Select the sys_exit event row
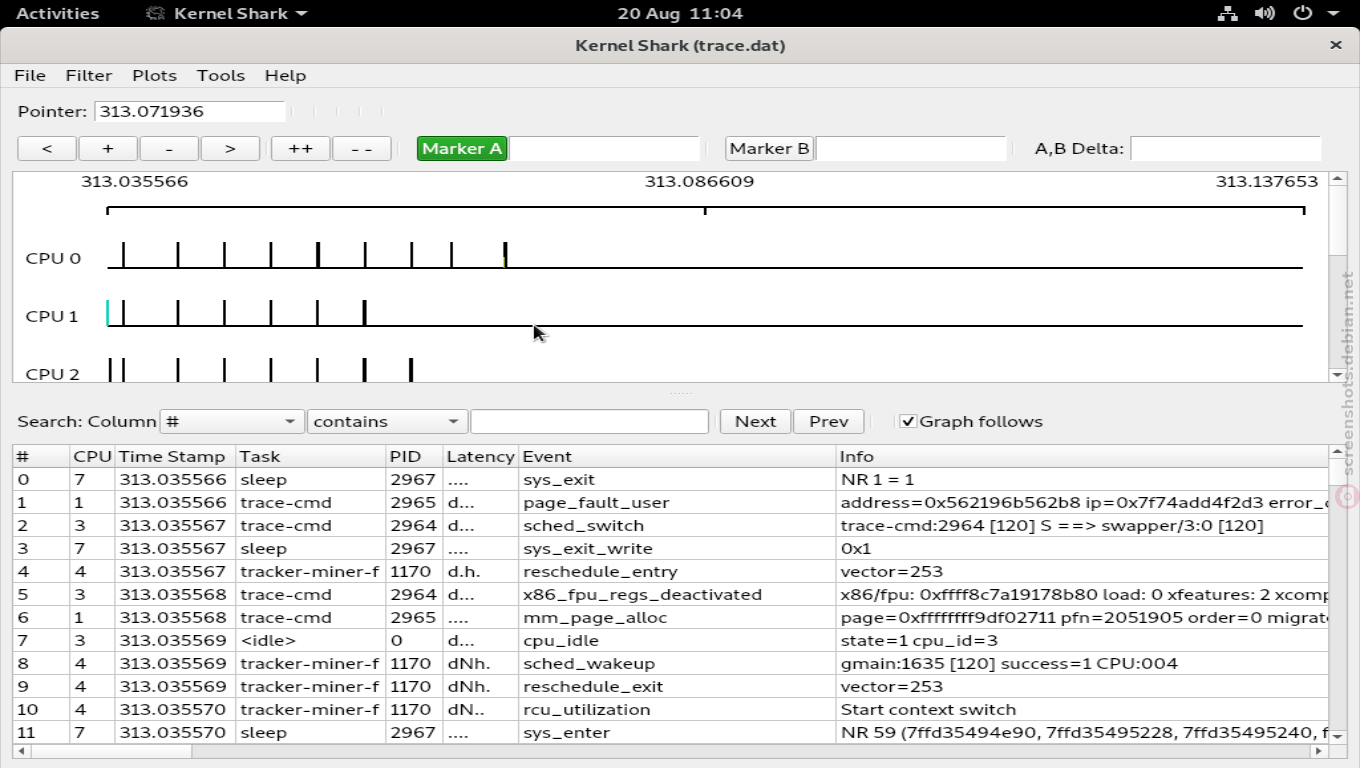Viewport: 1360px width, 768px height. click(x=670, y=480)
